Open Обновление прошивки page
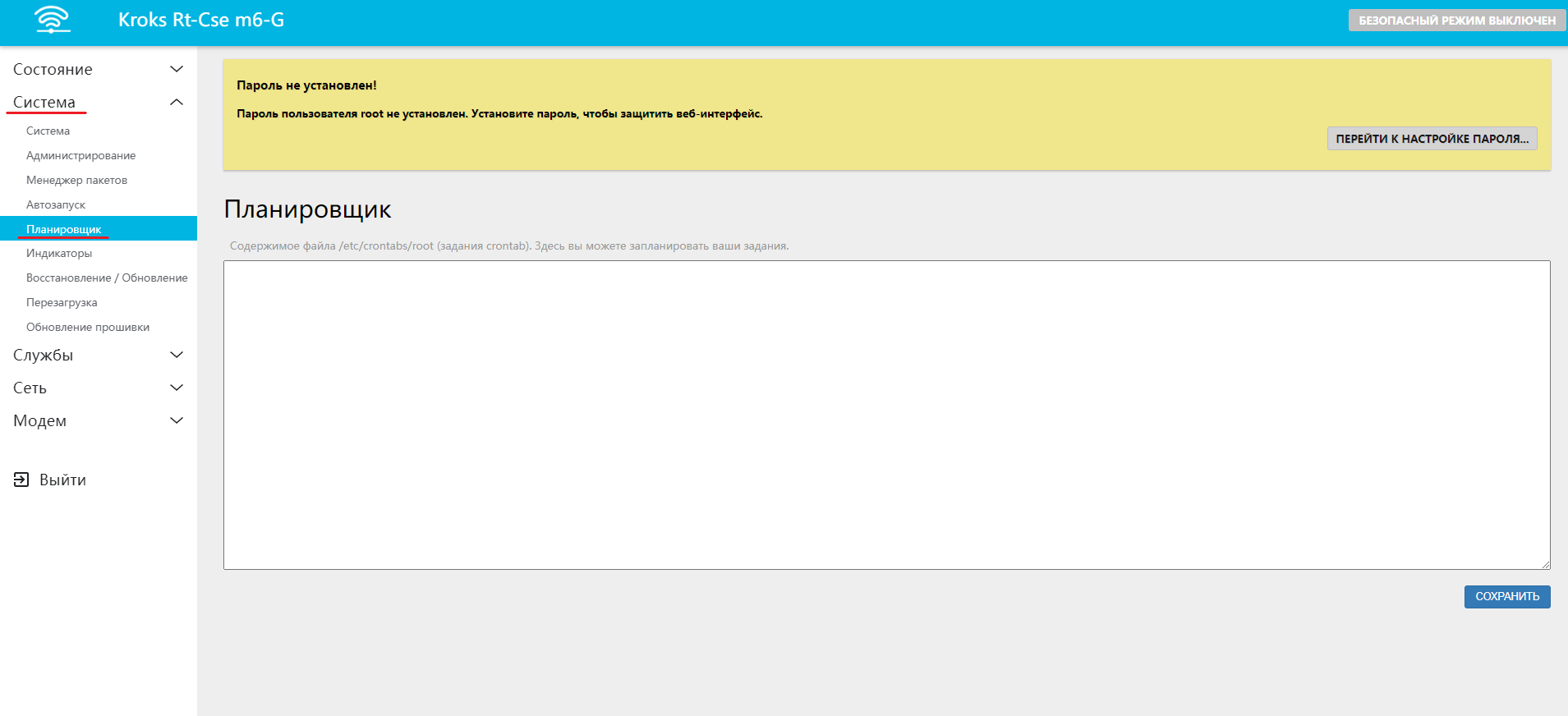Image resolution: width=1568 pixels, height=716 pixels. (88, 327)
